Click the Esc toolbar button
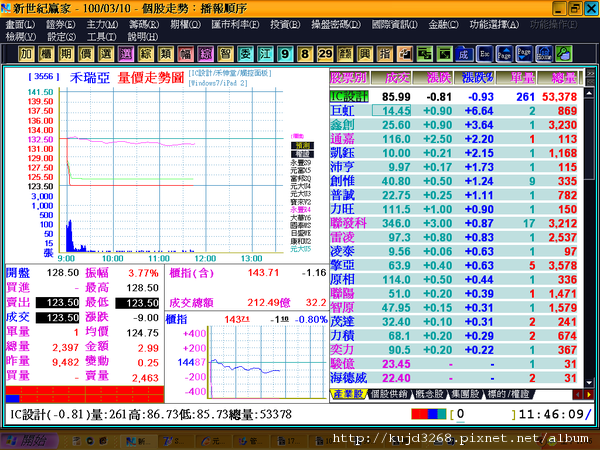600x450 pixels. pos(484,54)
